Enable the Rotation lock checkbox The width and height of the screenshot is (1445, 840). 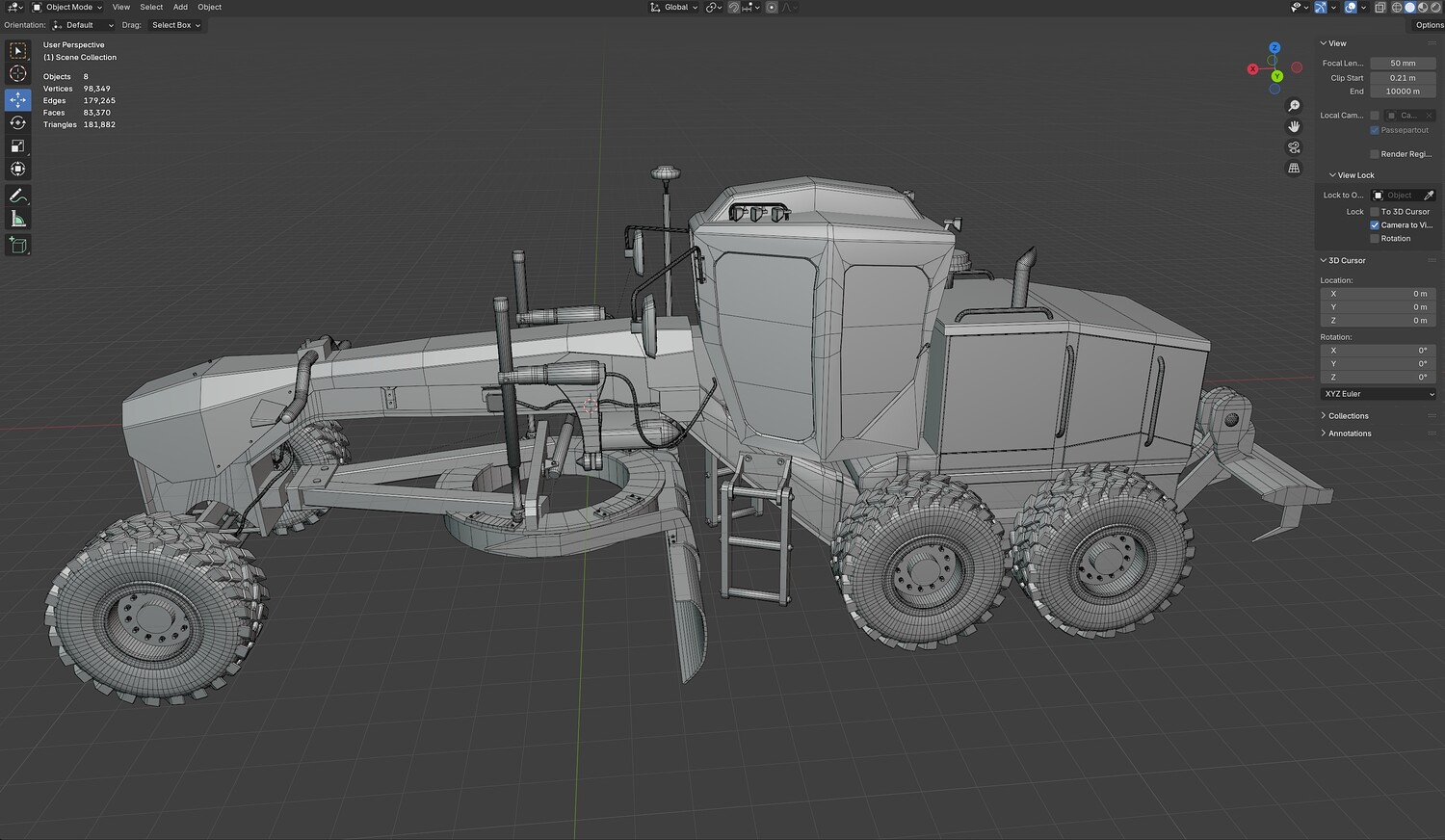(x=1375, y=239)
